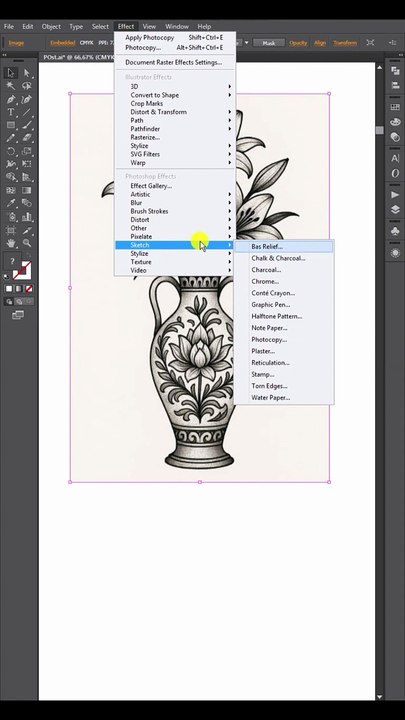Open the Layers panel icon

[395, 210]
